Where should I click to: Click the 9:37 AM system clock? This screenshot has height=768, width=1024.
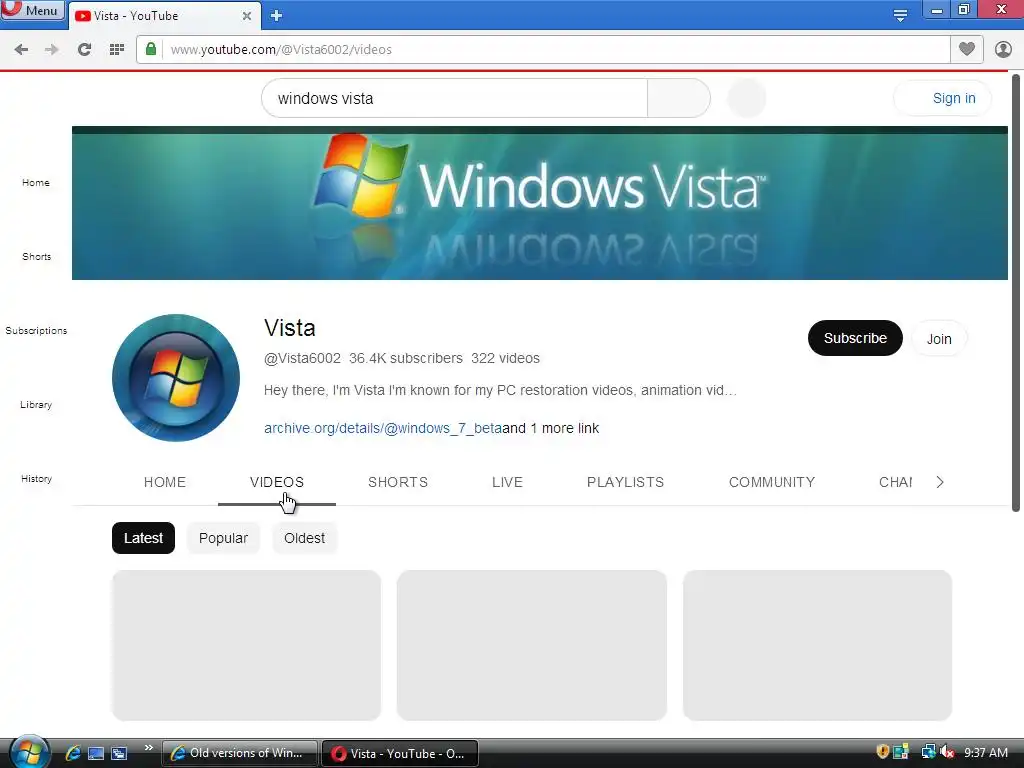(x=986, y=753)
